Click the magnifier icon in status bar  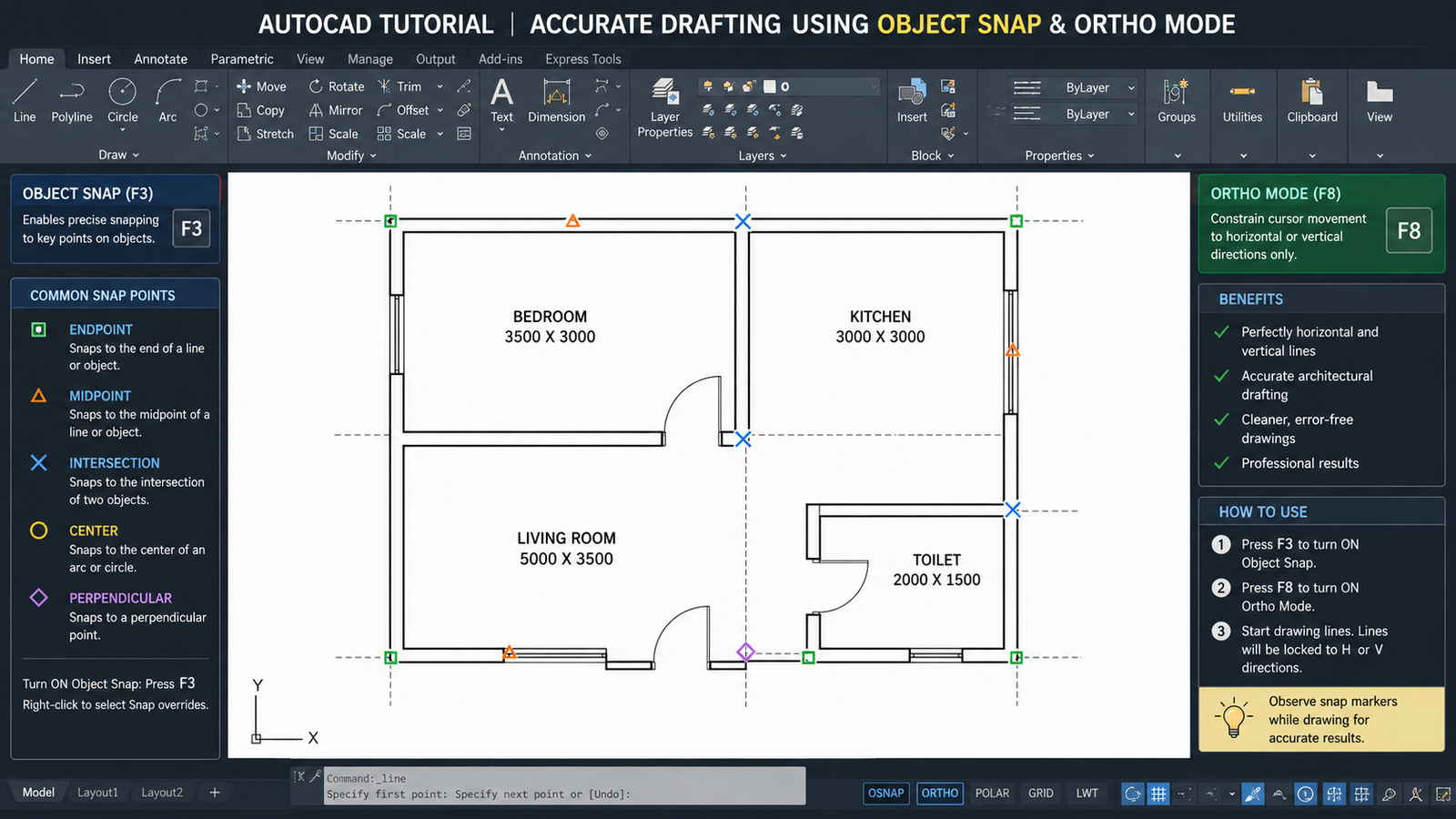tap(1389, 794)
